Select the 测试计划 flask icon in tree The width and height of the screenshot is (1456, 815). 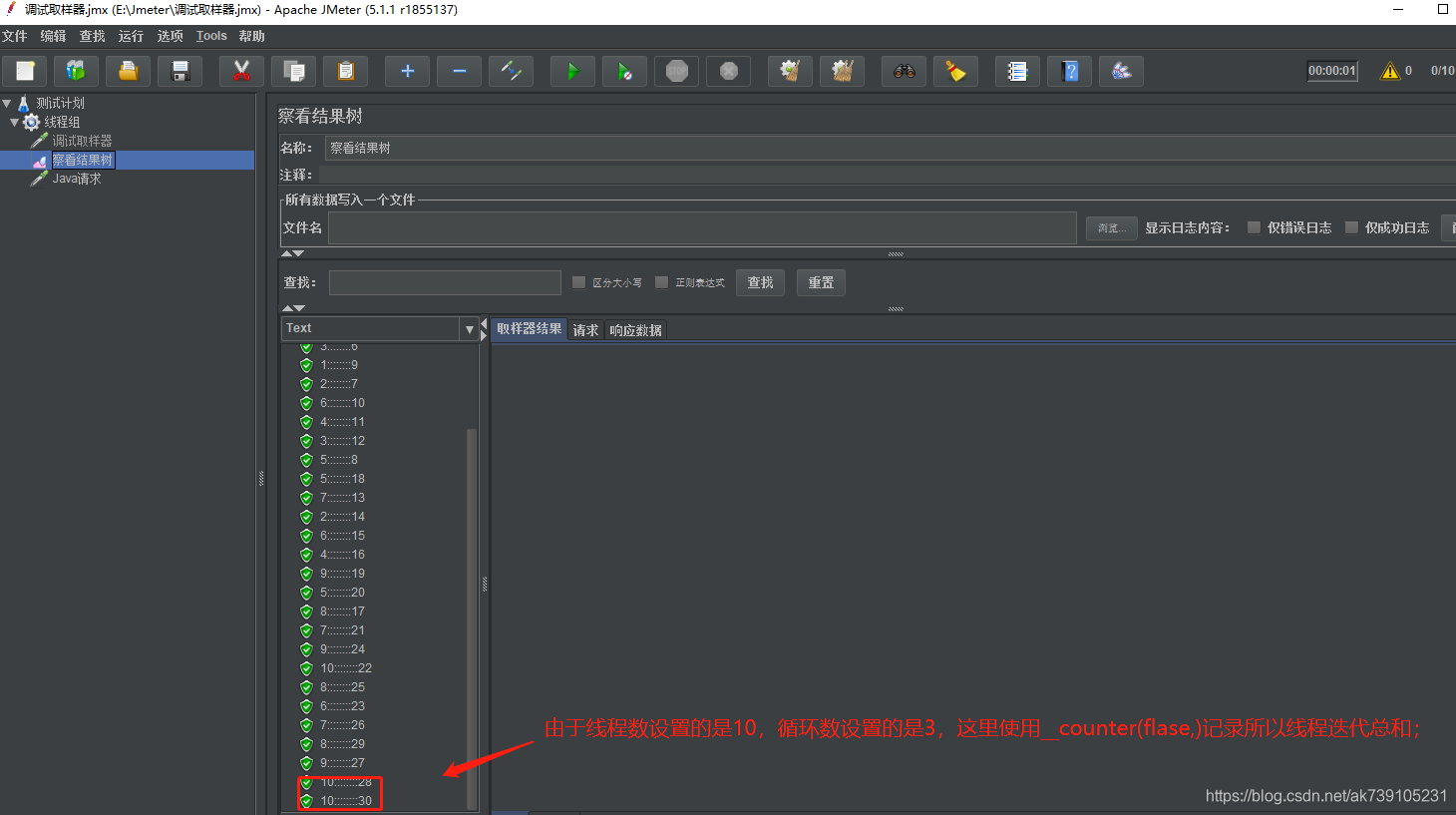pos(24,103)
